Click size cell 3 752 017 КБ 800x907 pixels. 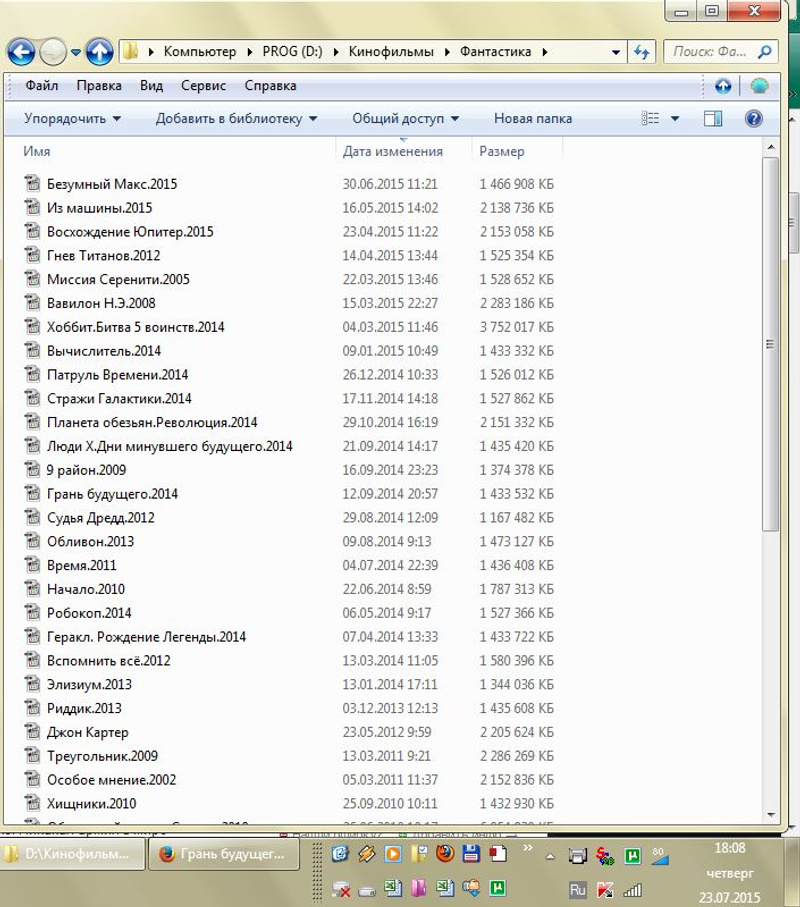coord(517,327)
